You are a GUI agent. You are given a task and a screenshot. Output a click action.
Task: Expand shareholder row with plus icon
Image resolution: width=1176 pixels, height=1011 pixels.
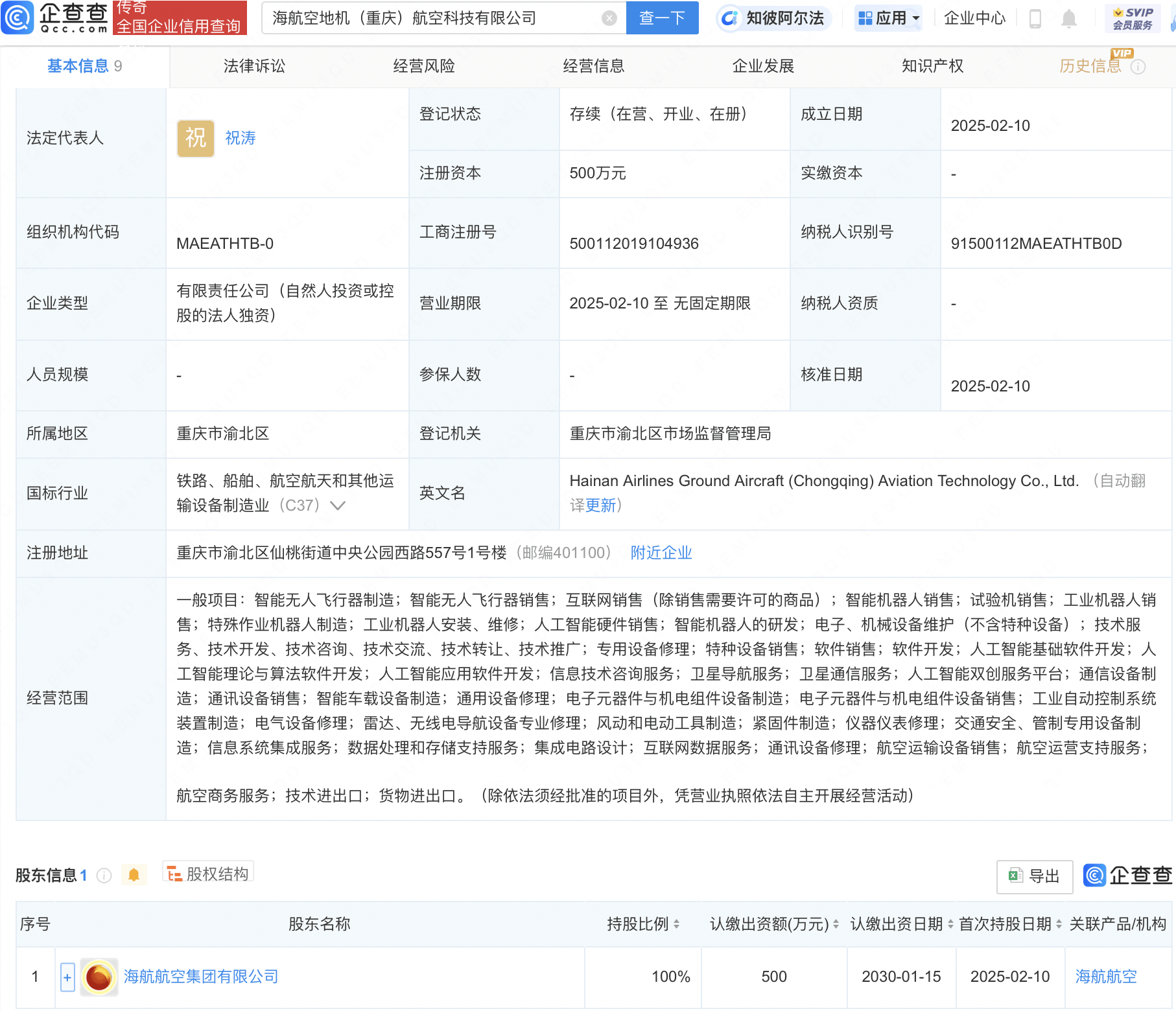[67, 977]
